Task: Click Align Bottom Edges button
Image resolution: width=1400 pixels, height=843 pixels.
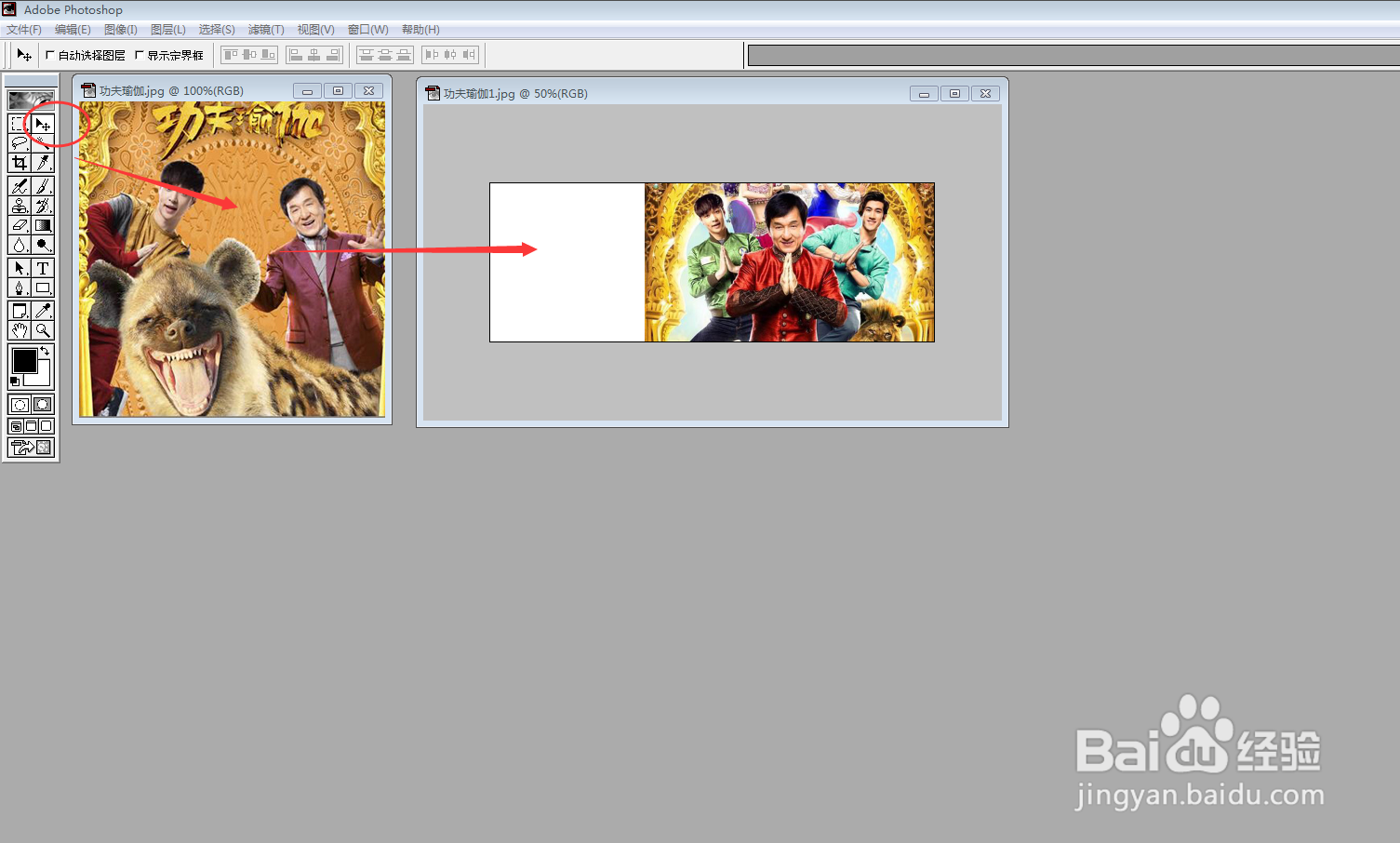Action: 268,55
